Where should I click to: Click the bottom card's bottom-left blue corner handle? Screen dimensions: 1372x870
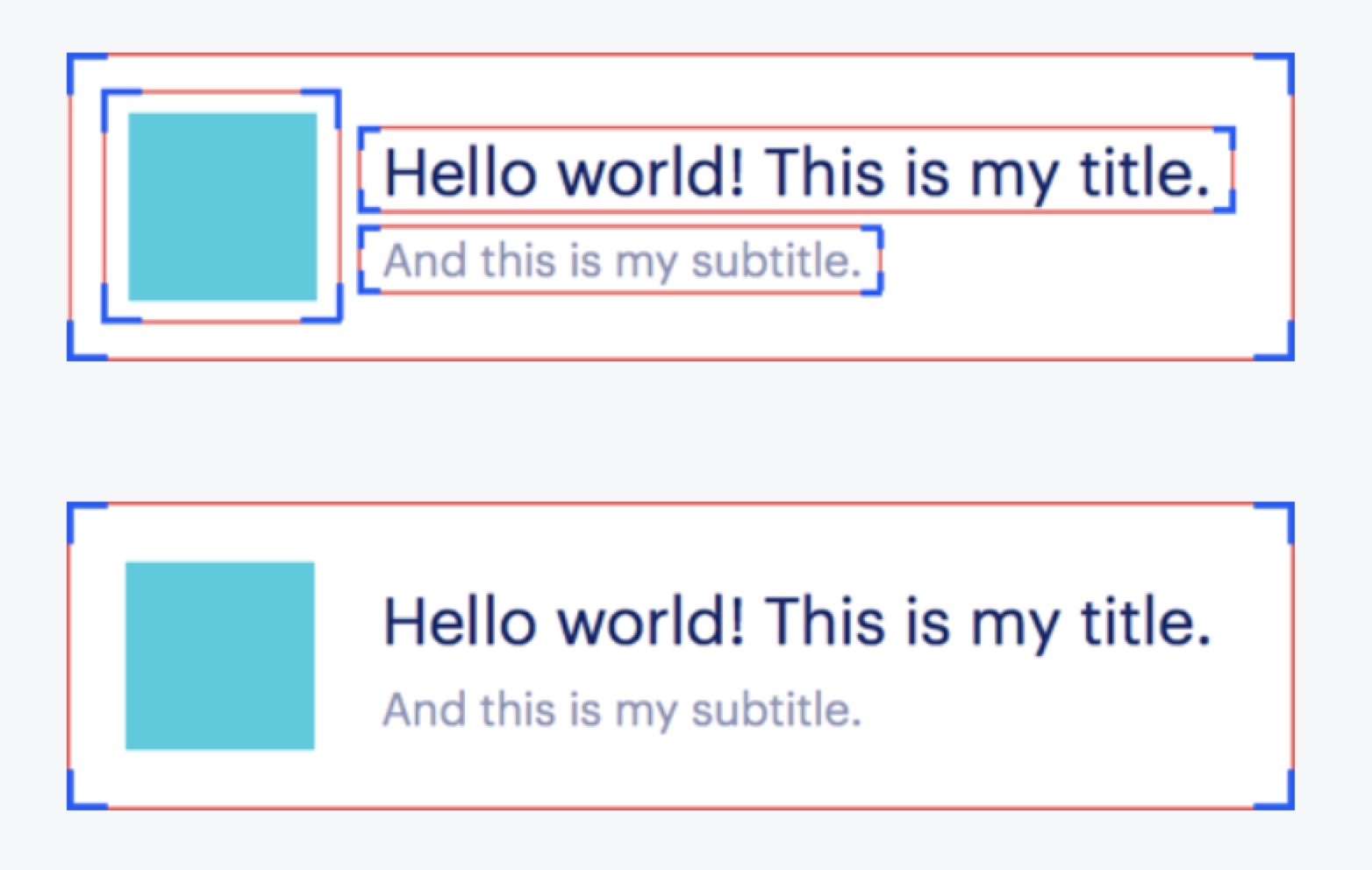point(71,803)
